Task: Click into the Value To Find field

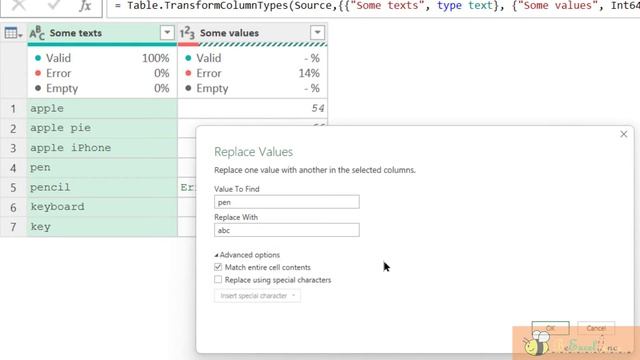Action: 287,202
